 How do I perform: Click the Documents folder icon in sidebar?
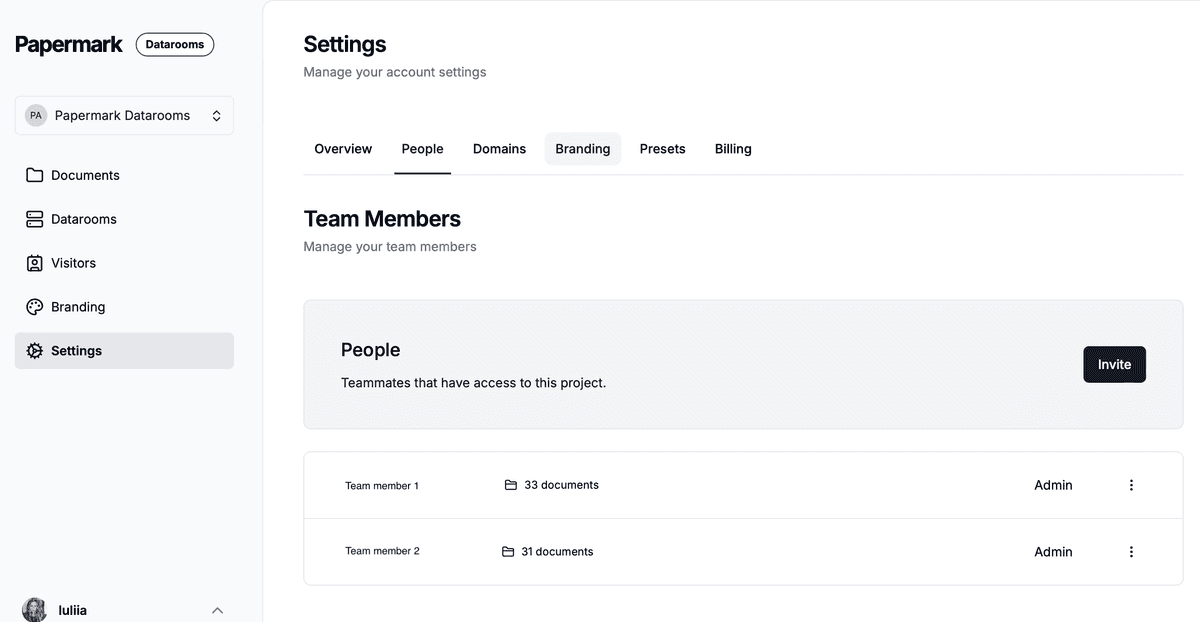pos(34,175)
